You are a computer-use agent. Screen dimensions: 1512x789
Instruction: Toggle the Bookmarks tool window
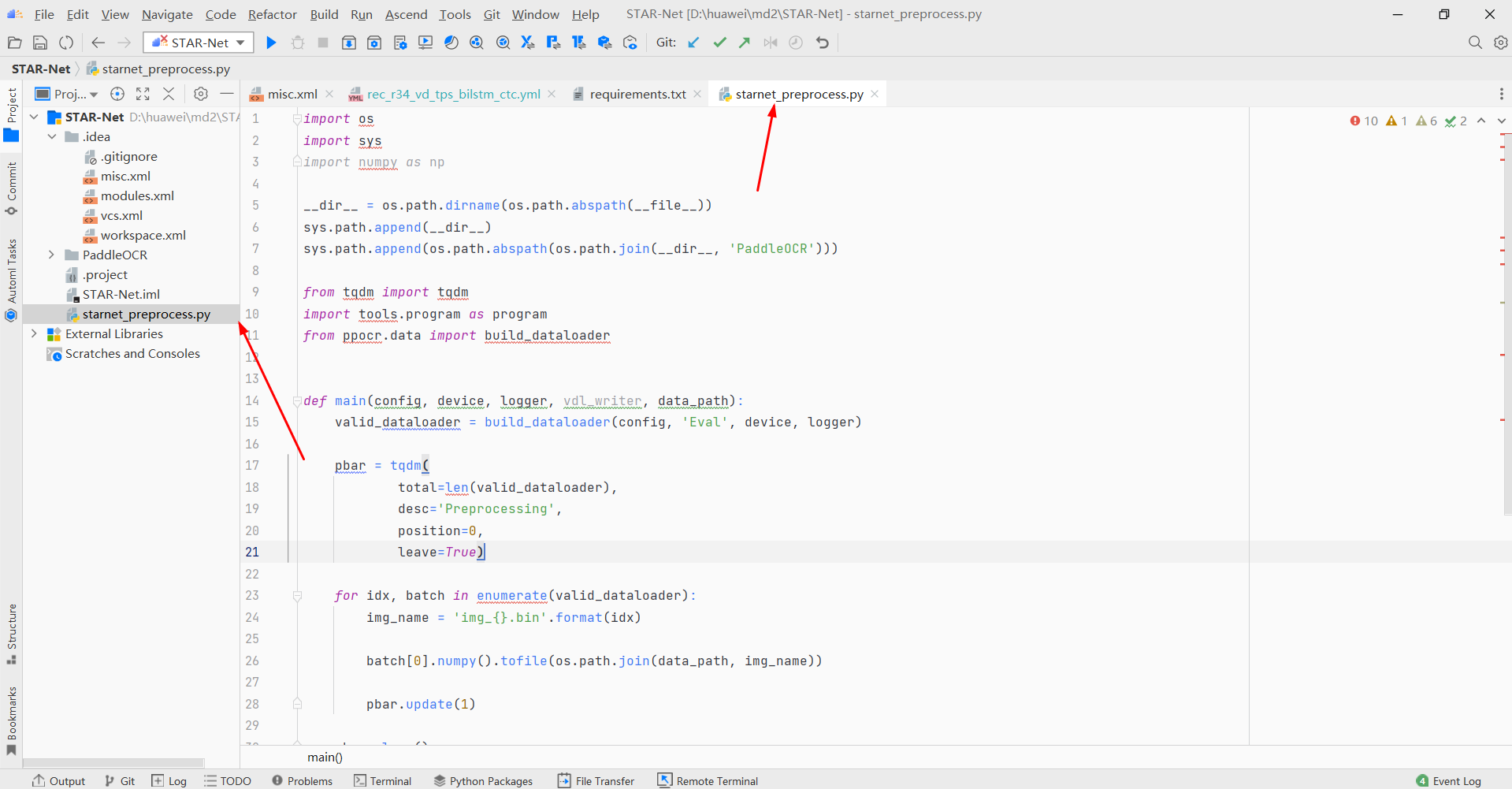pos(11,720)
